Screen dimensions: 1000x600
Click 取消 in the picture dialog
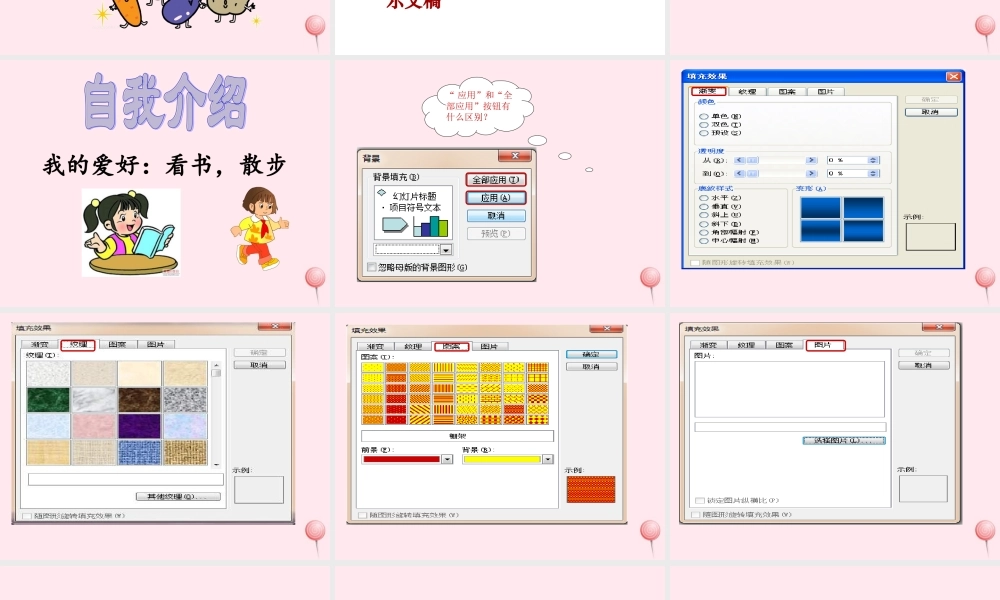(x=923, y=365)
